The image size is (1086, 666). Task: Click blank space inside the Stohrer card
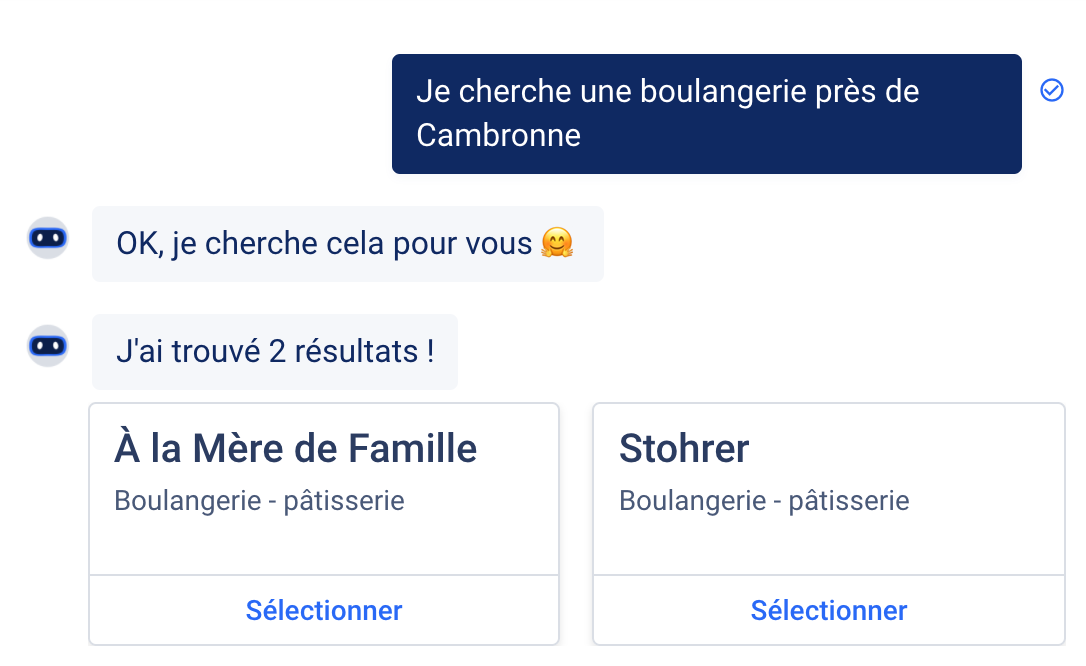pos(828,545)
